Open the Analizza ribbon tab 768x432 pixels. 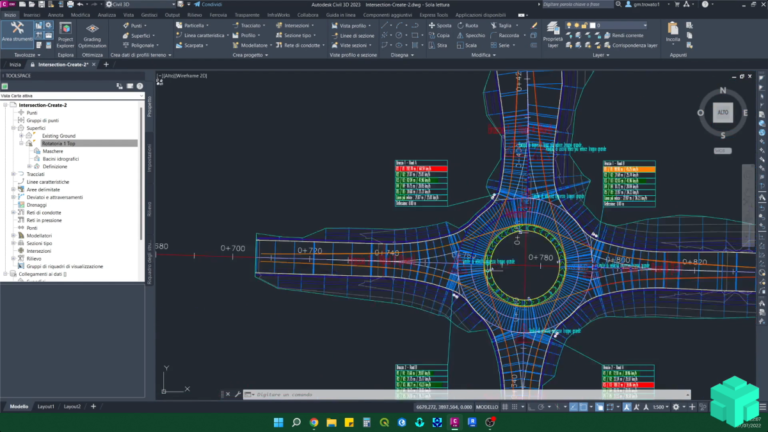click(107, 15)
